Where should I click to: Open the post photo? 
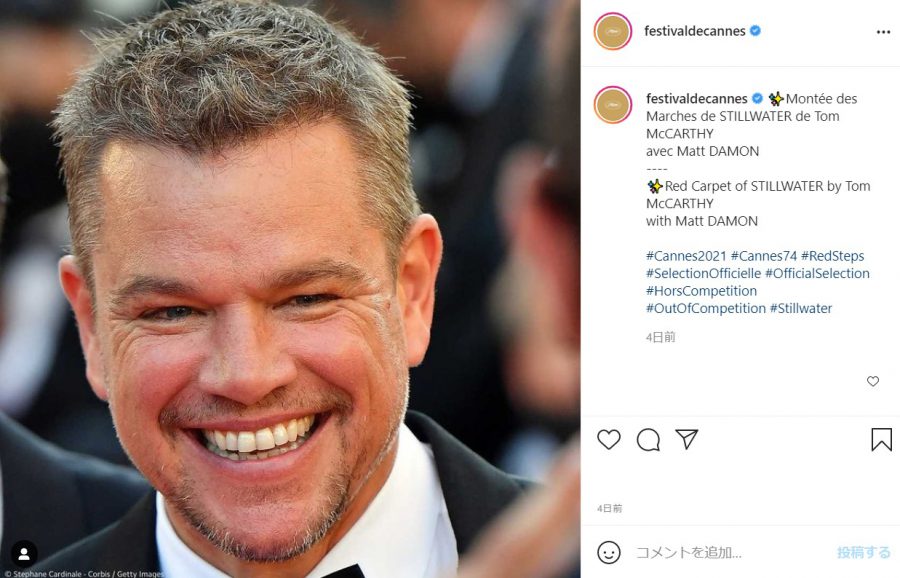click(290, 289)
